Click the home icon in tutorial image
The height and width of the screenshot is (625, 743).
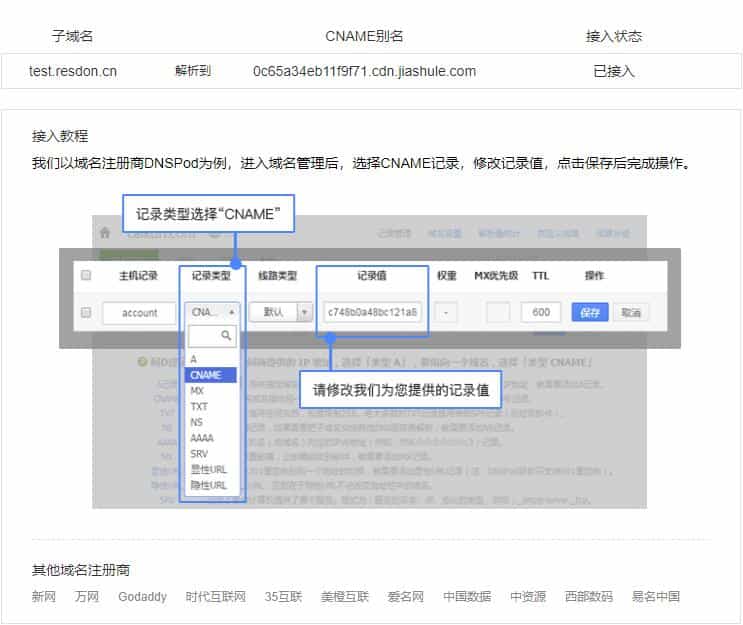105,232
